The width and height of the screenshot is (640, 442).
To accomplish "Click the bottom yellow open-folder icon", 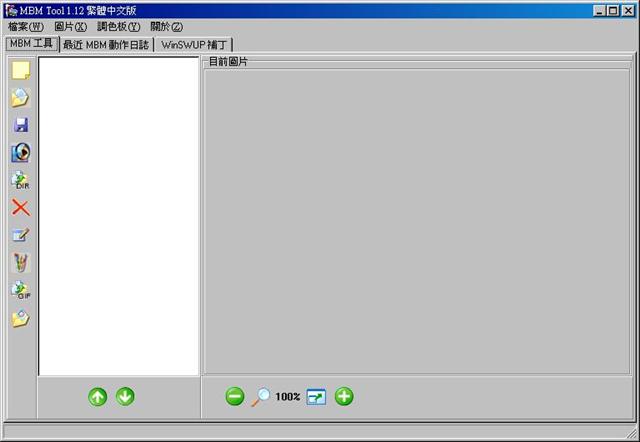I will pyautogui.click(x=20, y=318).
